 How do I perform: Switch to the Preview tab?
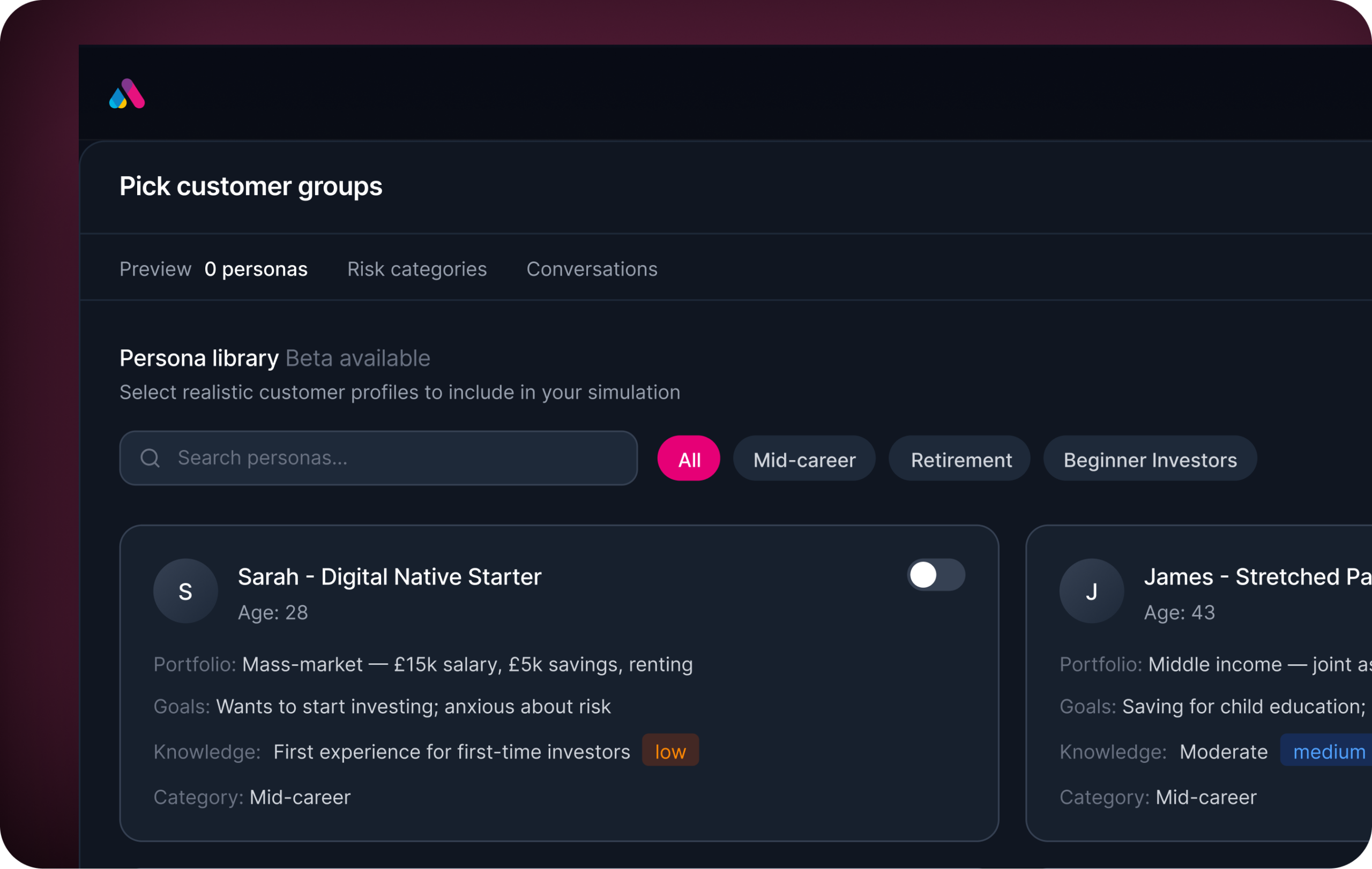(155, 269)
